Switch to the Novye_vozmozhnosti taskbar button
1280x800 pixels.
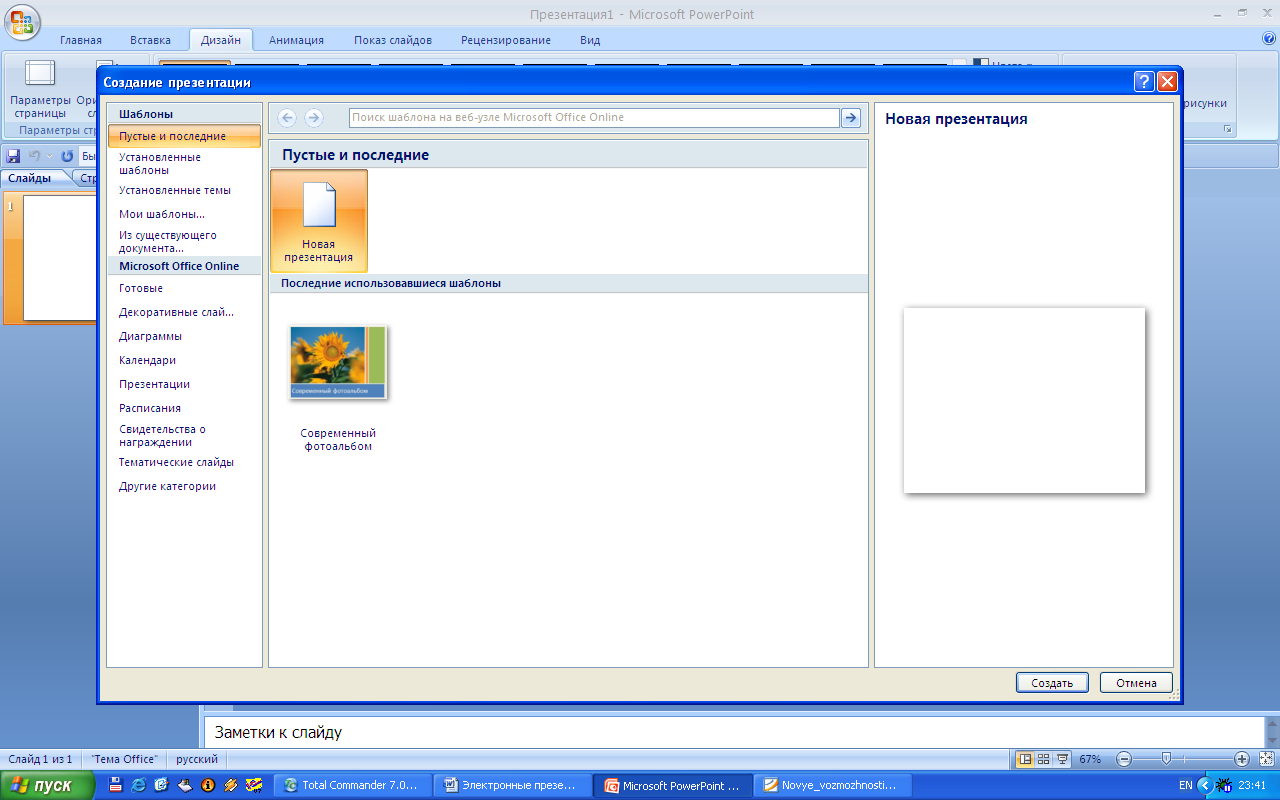click(x=833, y=785)
